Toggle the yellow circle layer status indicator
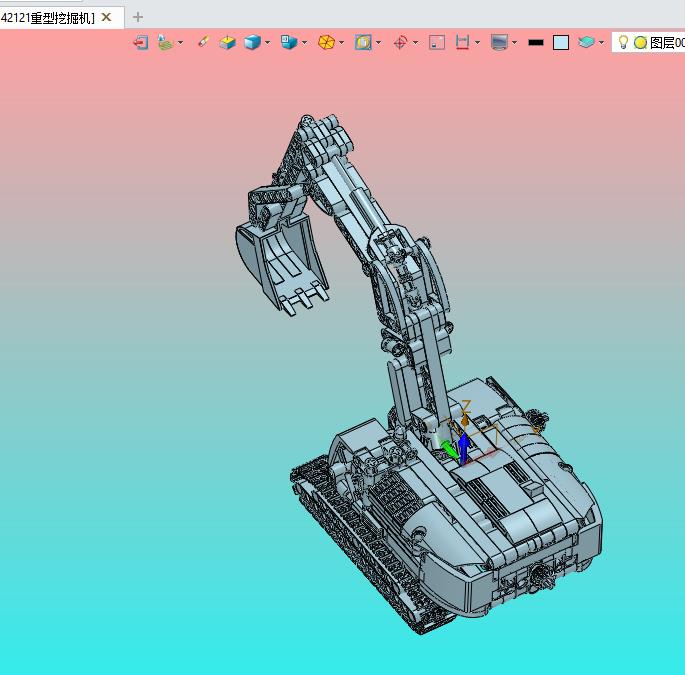Viewport: 685px width, 675px height. click(640, 43)
